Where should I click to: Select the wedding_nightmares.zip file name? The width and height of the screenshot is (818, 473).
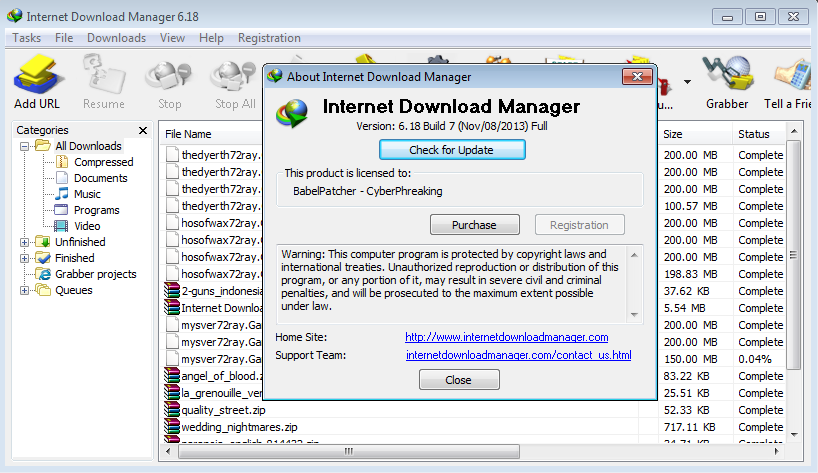[239, 427]
